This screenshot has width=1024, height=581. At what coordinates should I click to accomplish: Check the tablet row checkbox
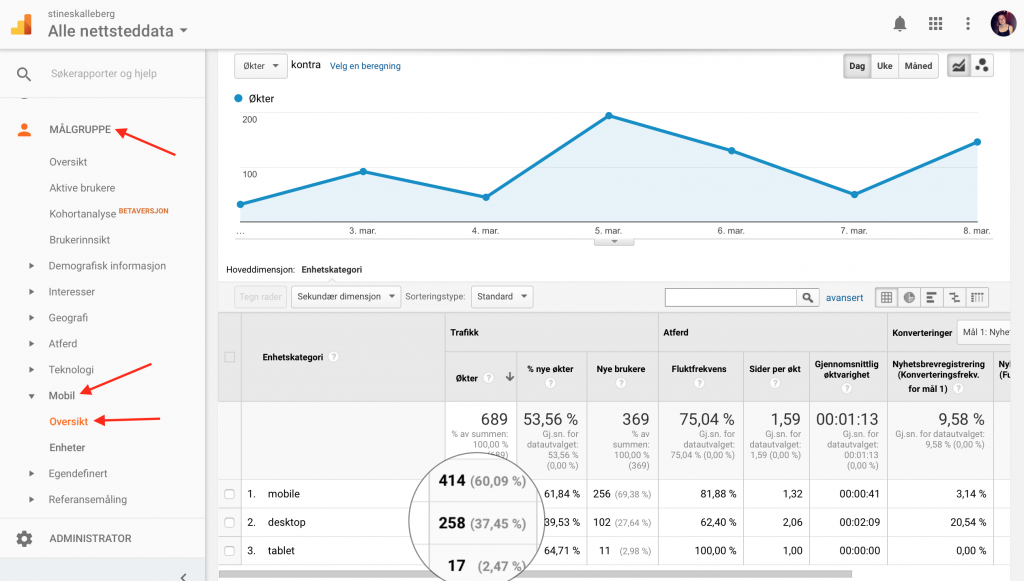pyautogui.click(x=229, y=551)
